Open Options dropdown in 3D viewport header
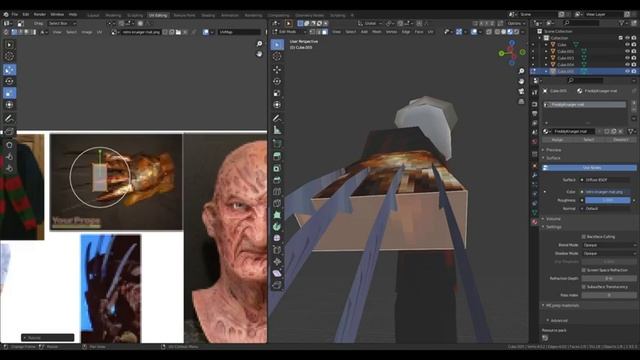Image resolution: width=640 pixels, height=360 pixels. coord(516,23)
